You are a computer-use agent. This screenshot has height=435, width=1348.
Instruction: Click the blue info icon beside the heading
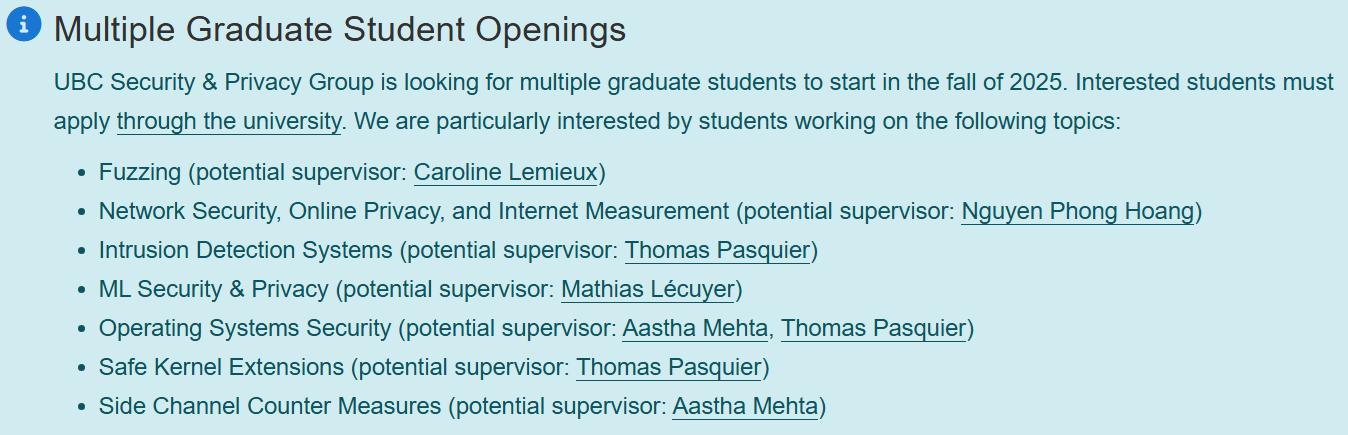(24, 24)
